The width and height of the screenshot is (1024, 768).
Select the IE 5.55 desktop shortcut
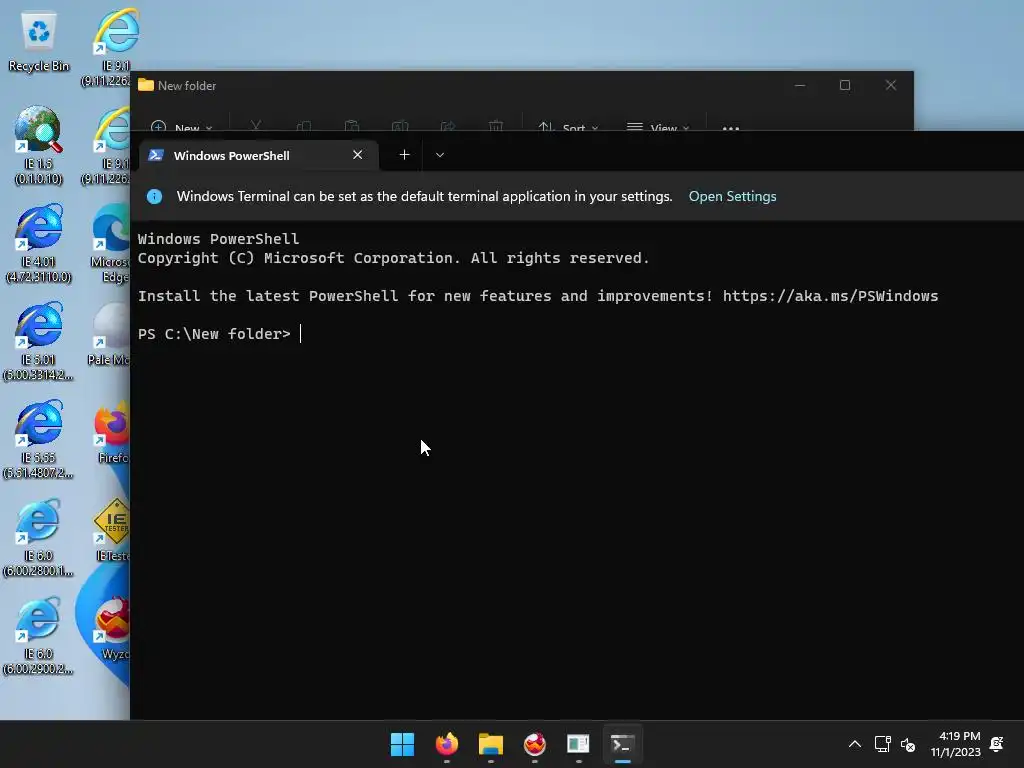tap(39, 439)
